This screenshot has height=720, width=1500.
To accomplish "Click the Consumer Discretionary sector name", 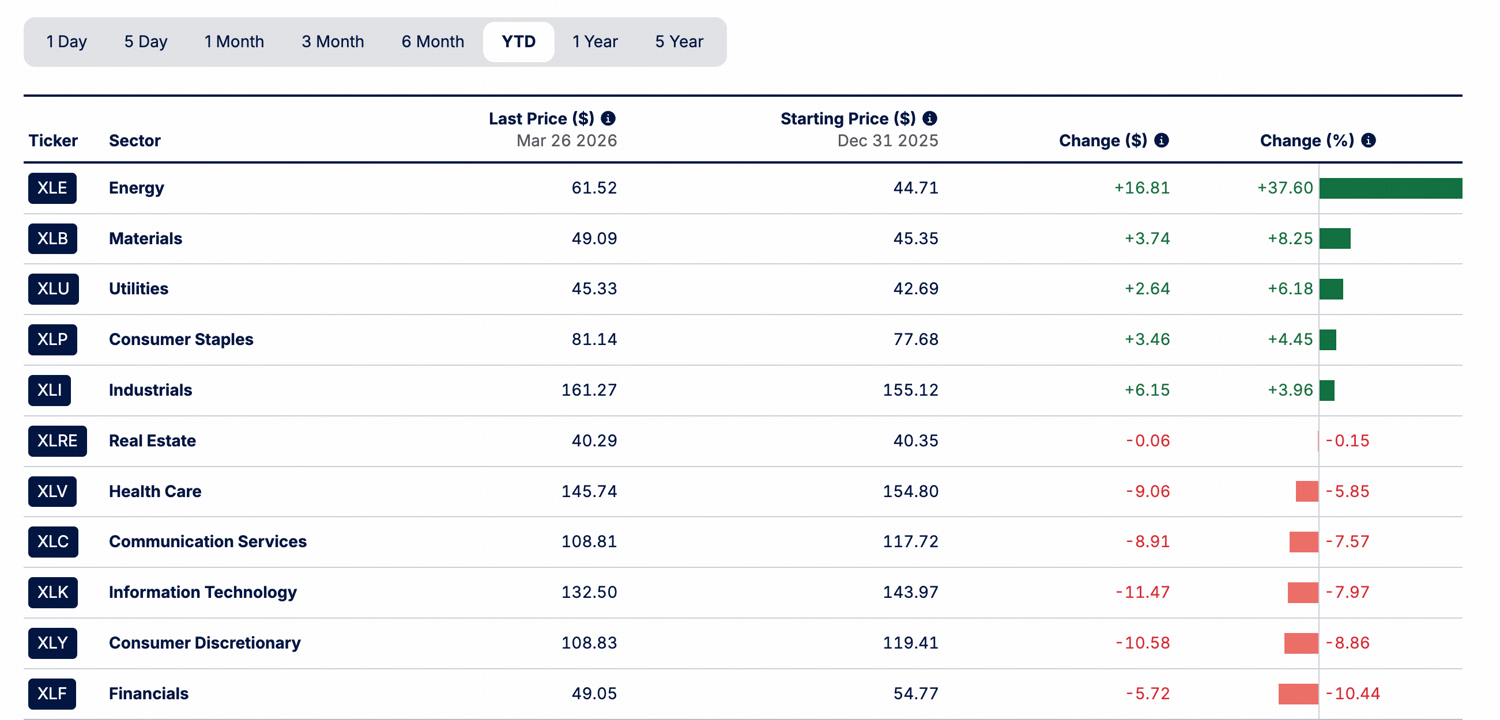I will point(204,643).
